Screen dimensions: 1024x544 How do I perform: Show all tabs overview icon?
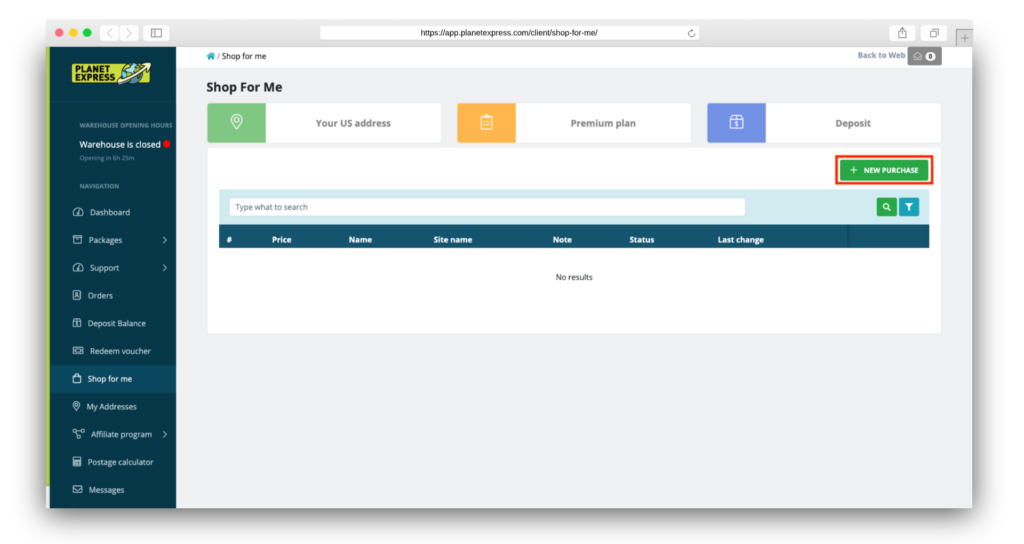934,33
